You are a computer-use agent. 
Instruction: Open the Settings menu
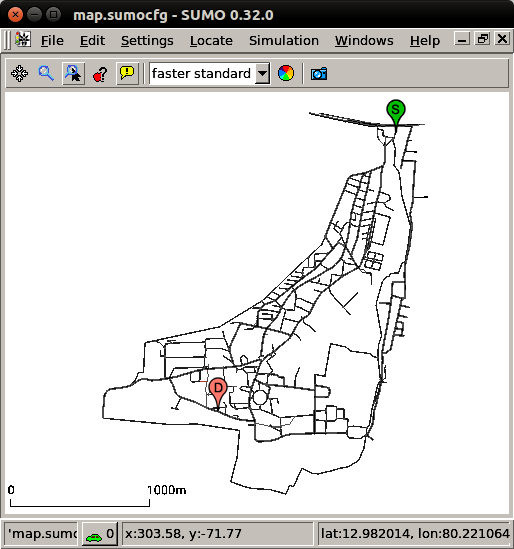tap(147, 41)
